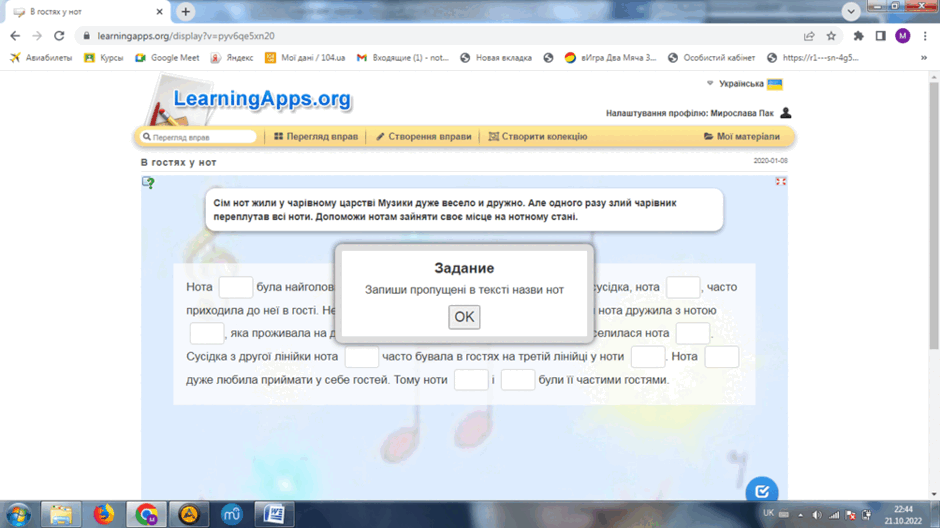Toggle fullscreen mode of the exercise
This screenshot has width=940, height=528.
[781, 182]
